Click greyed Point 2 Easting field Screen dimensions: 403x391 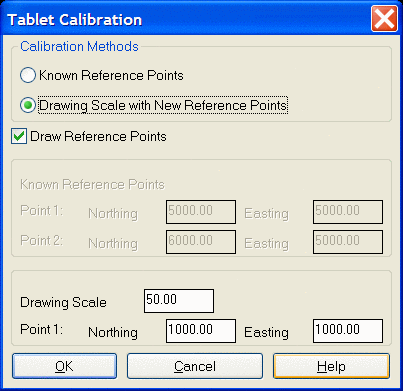point(348,242)
